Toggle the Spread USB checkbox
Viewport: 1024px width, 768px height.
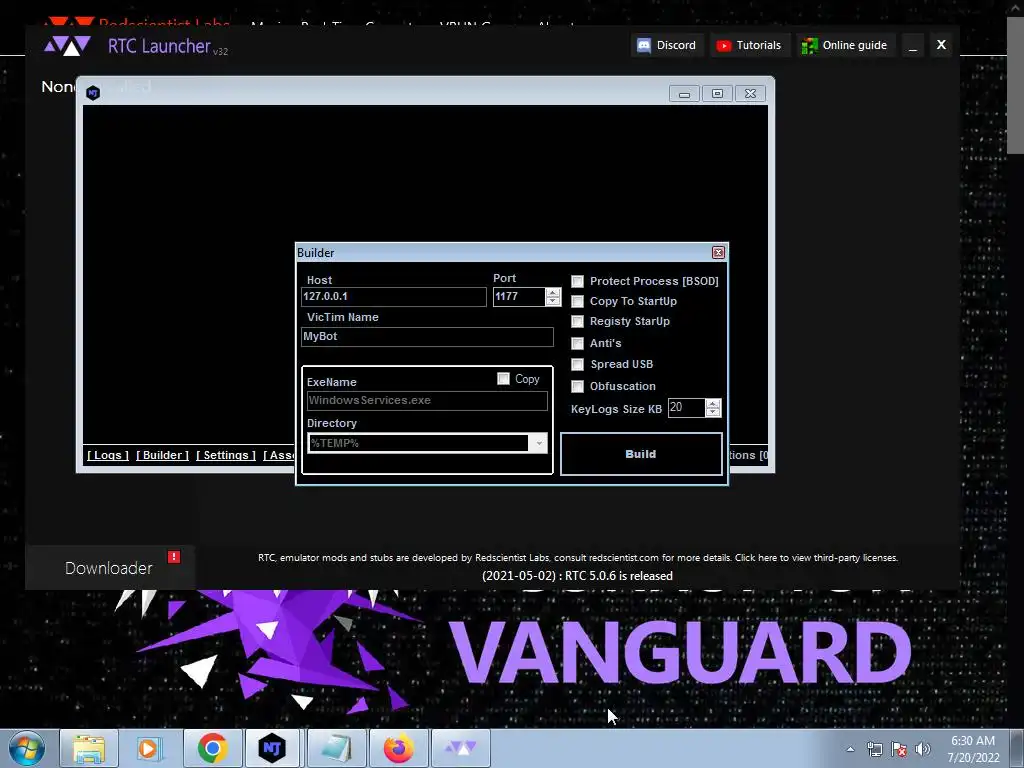click(577, 364)
